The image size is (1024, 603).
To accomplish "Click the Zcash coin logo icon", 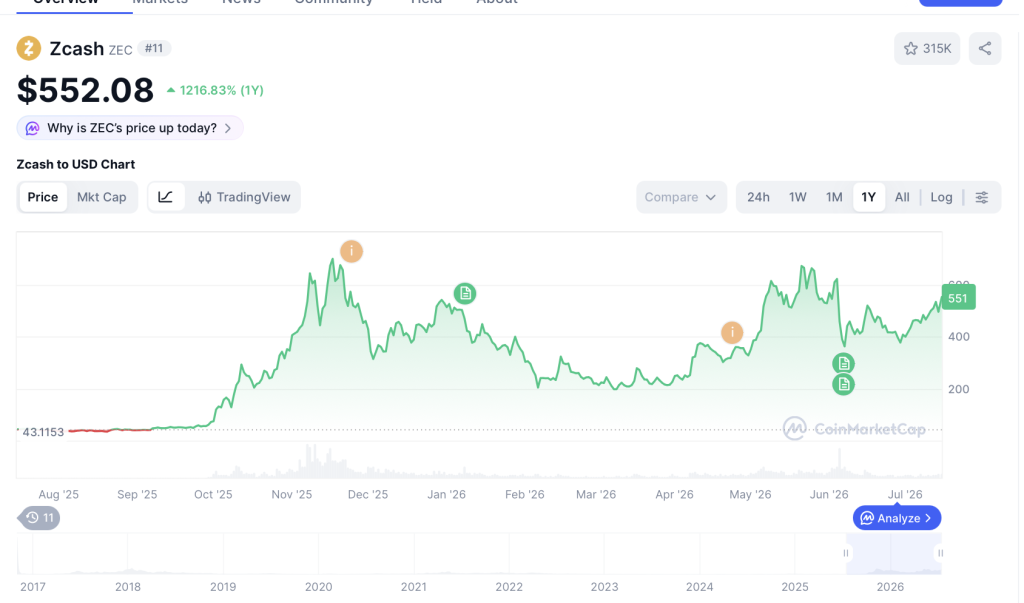I will [x=29, y=48].
